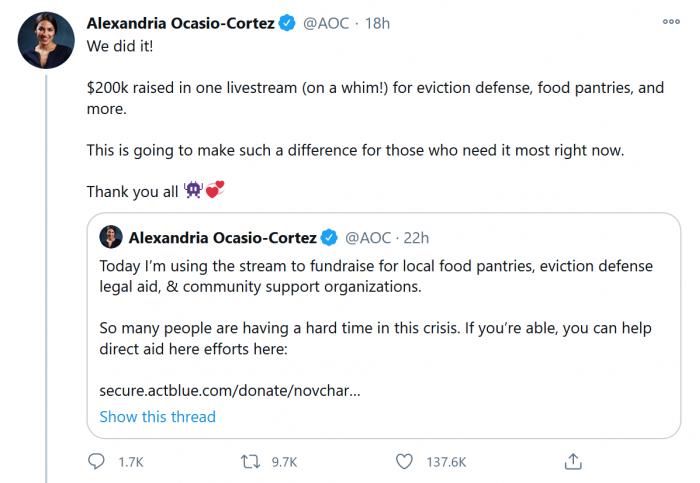Open the secure.actblue.com donate link
The width and height of the screenshot is (700, 483).
coord(229,390)
